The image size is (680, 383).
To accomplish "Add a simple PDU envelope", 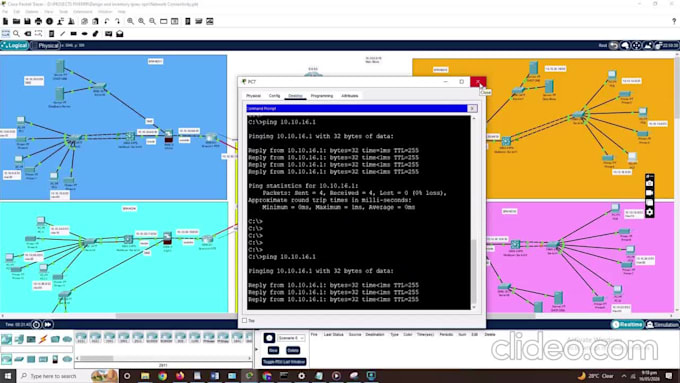I will (108, 33).
